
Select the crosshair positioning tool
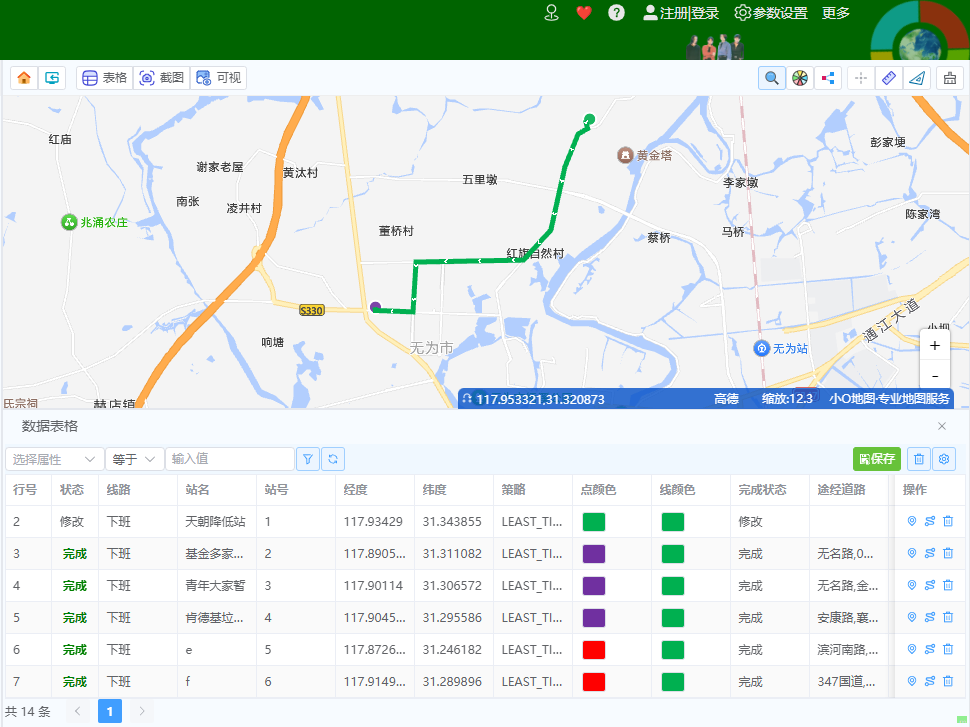pyautogui.click(x=861, y=78)
